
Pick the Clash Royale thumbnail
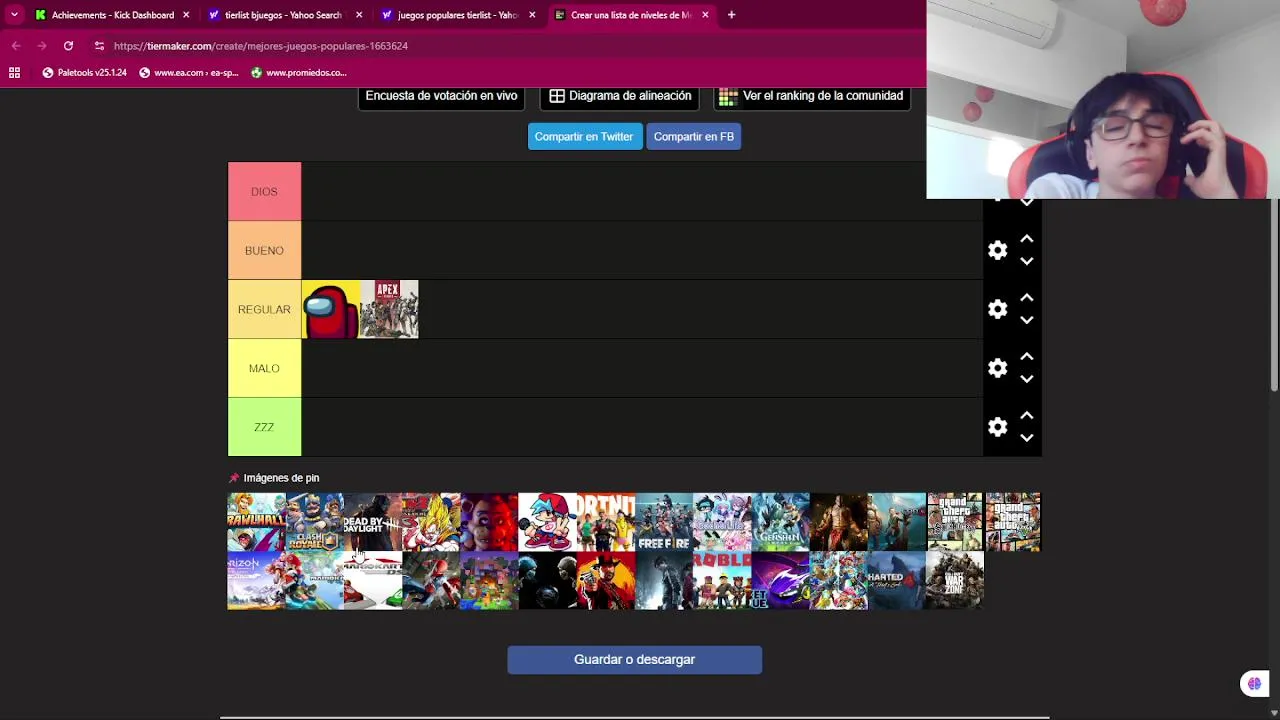click(x=315, y=522)
